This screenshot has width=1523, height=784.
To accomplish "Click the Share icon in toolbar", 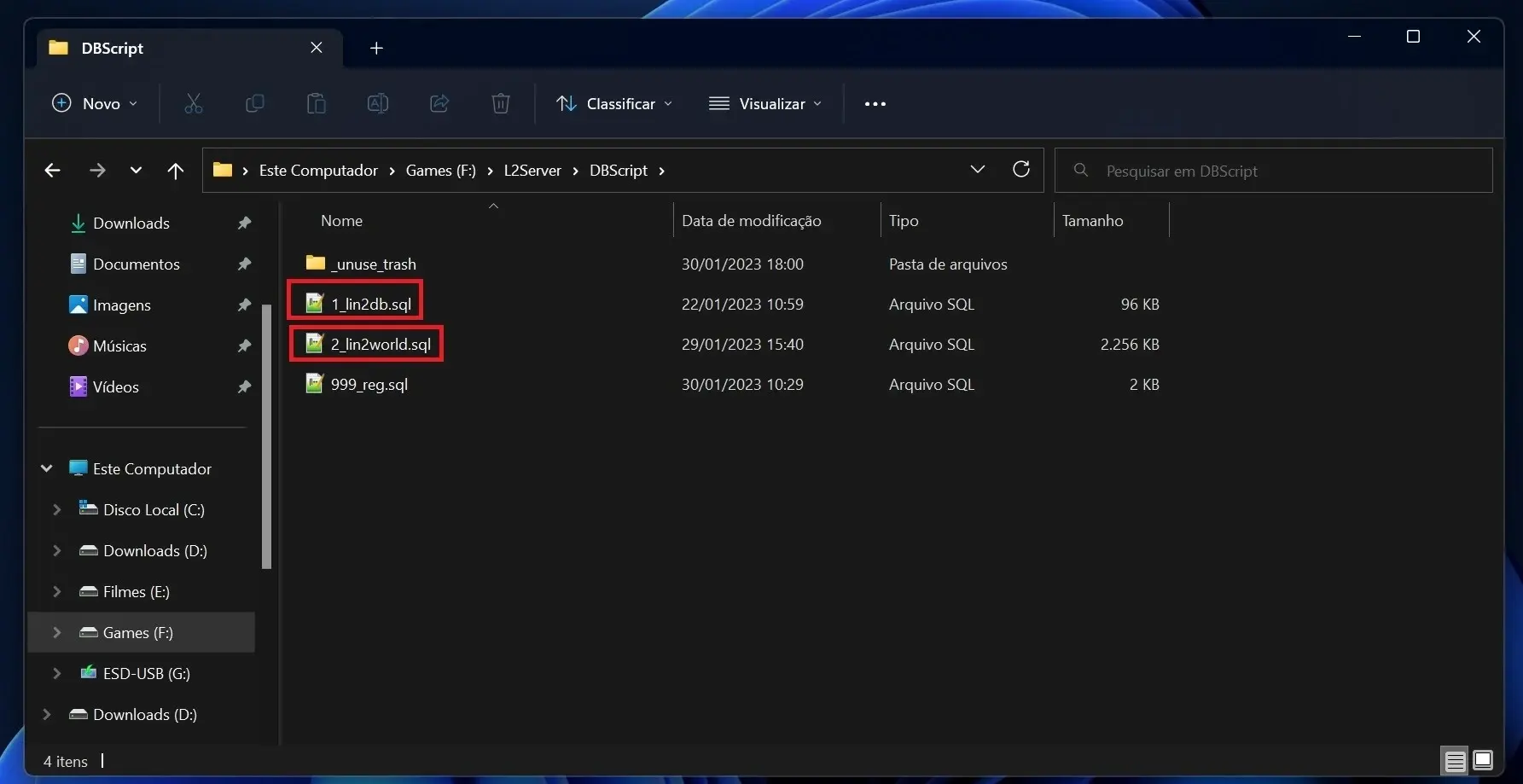I will [x=439, y=104].
